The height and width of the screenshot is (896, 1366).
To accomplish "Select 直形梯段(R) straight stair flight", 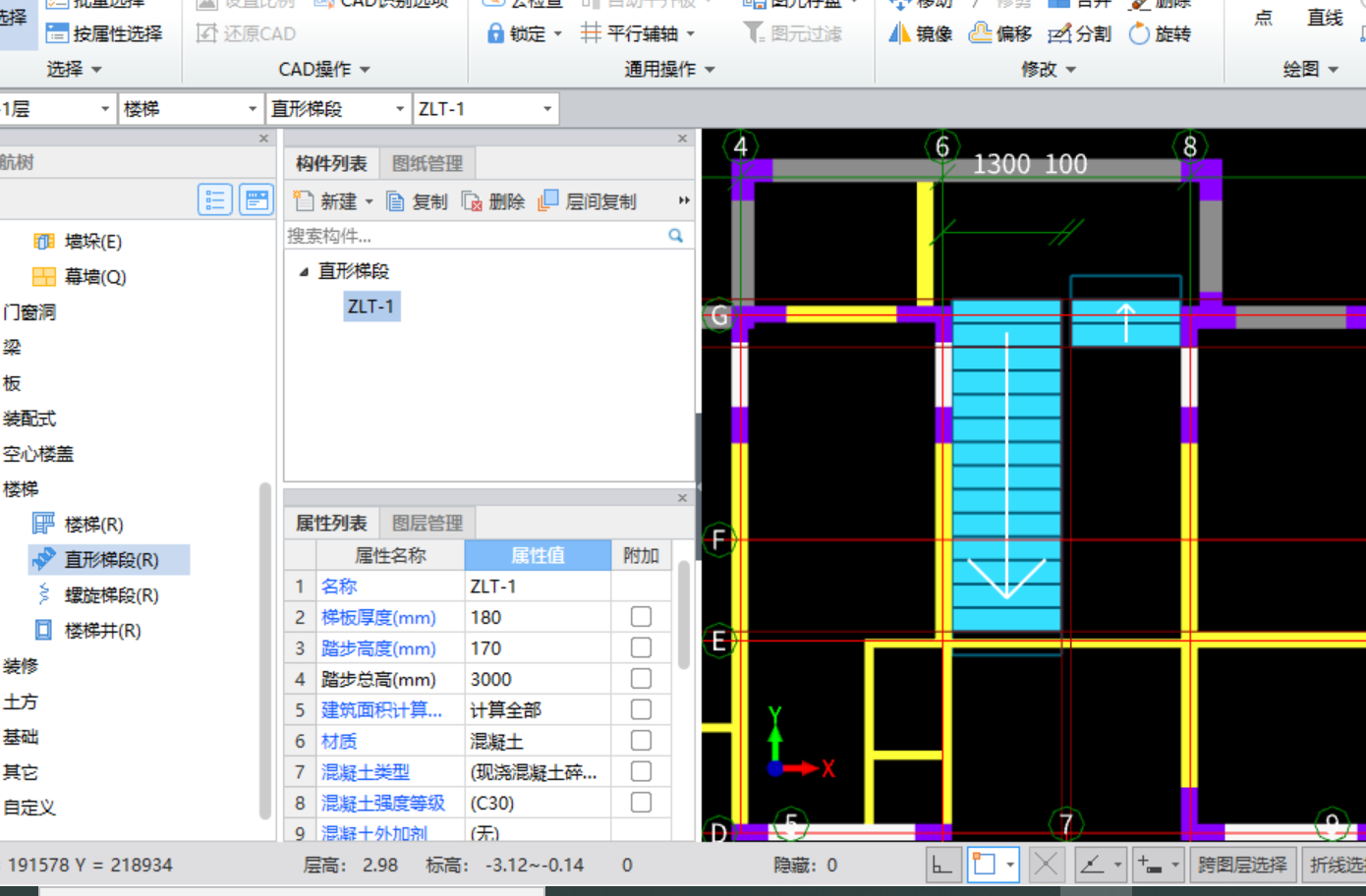I will (109, 560).
